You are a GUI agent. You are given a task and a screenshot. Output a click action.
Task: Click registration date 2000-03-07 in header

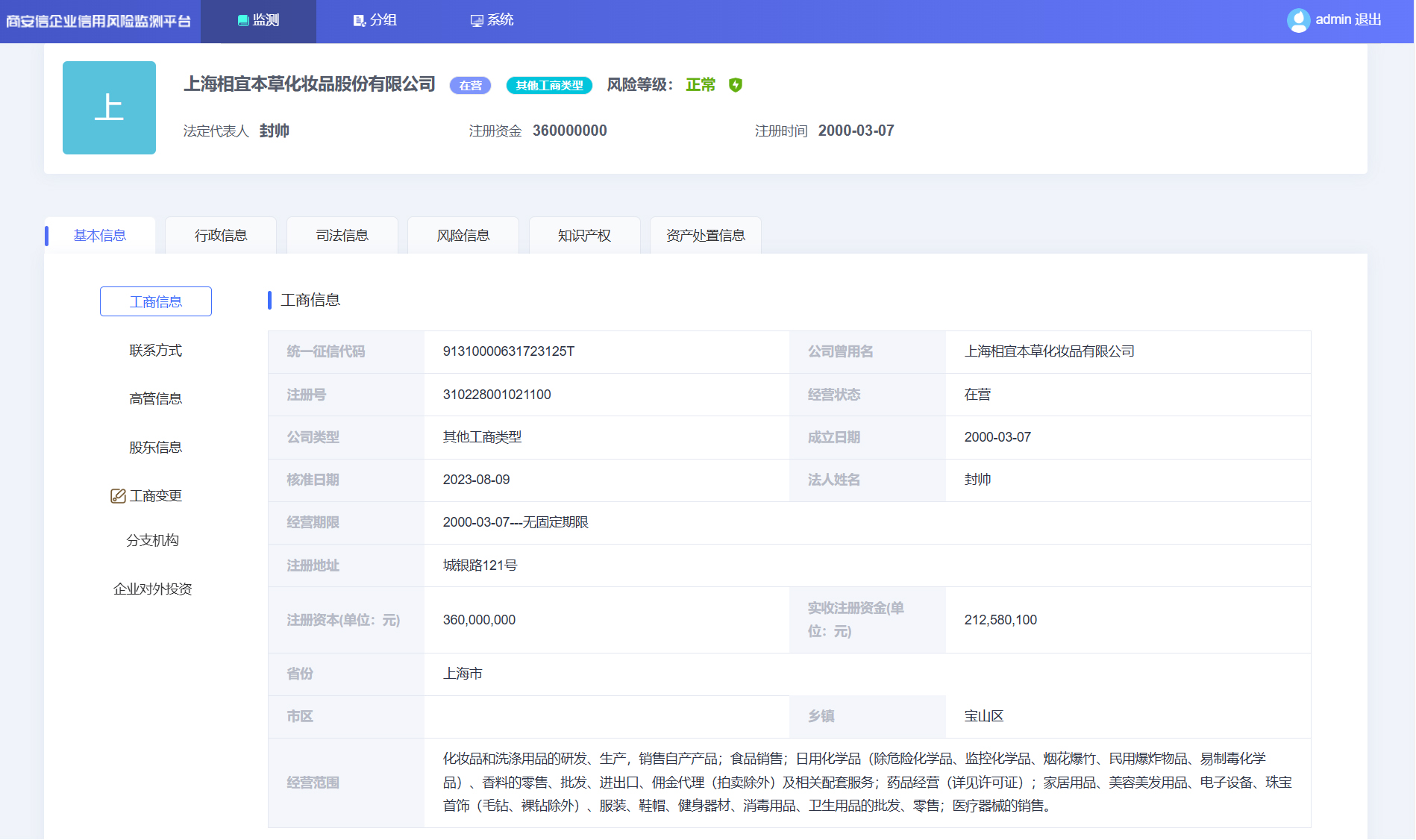[856, 131]
